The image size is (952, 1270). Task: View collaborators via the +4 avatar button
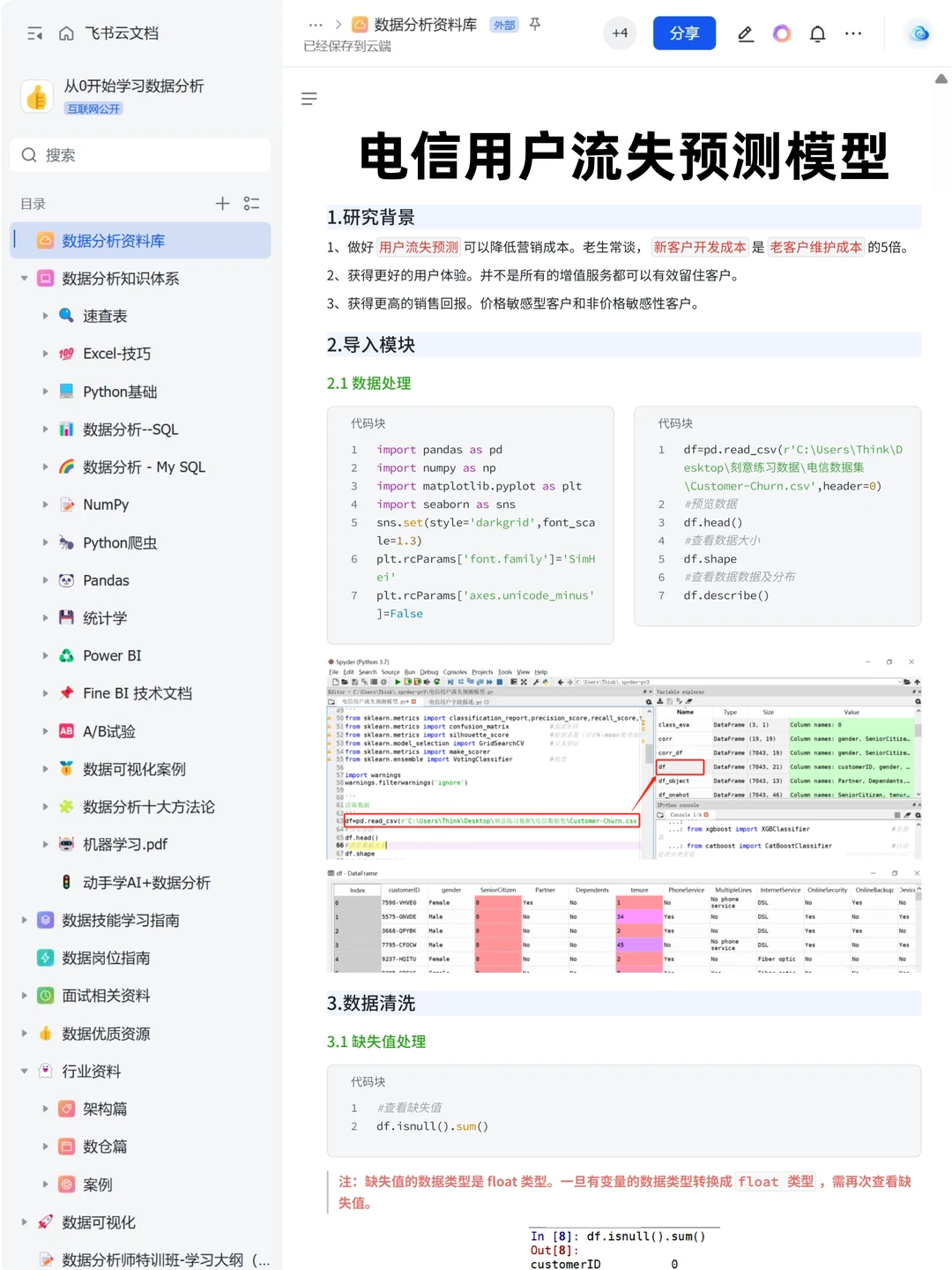(x=620, y=34)
